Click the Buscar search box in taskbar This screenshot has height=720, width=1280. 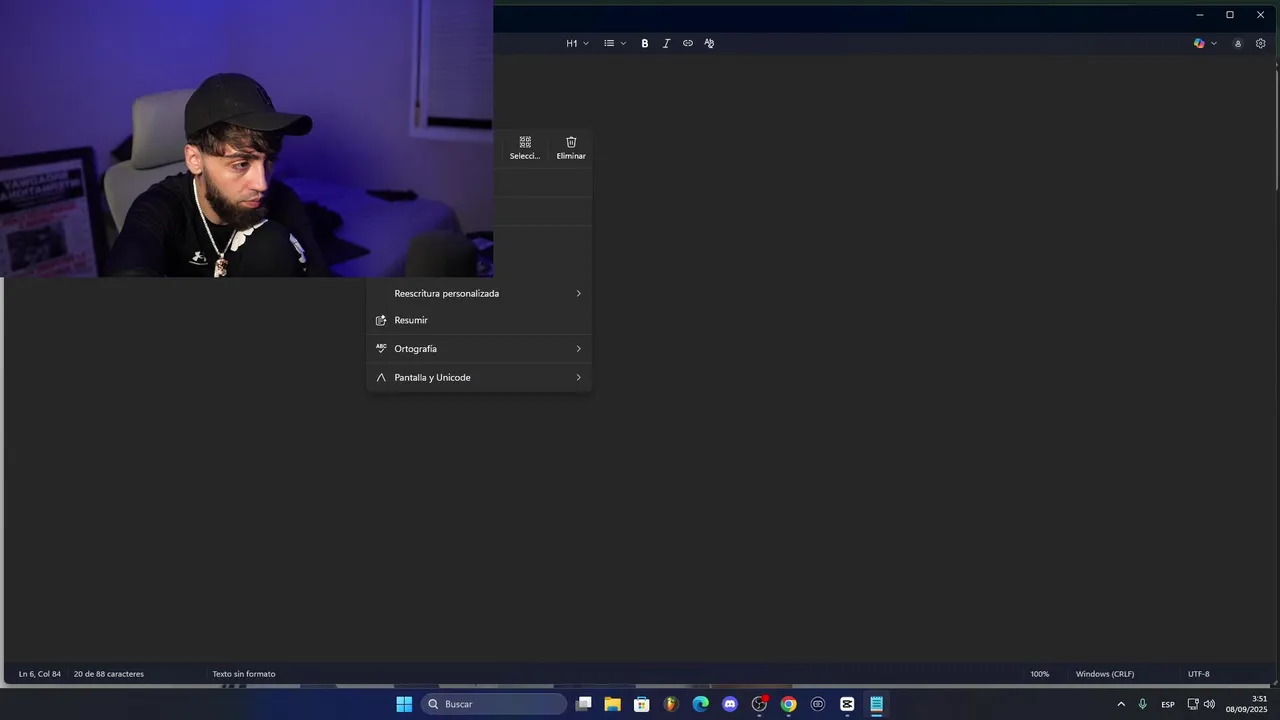(494, 704)
